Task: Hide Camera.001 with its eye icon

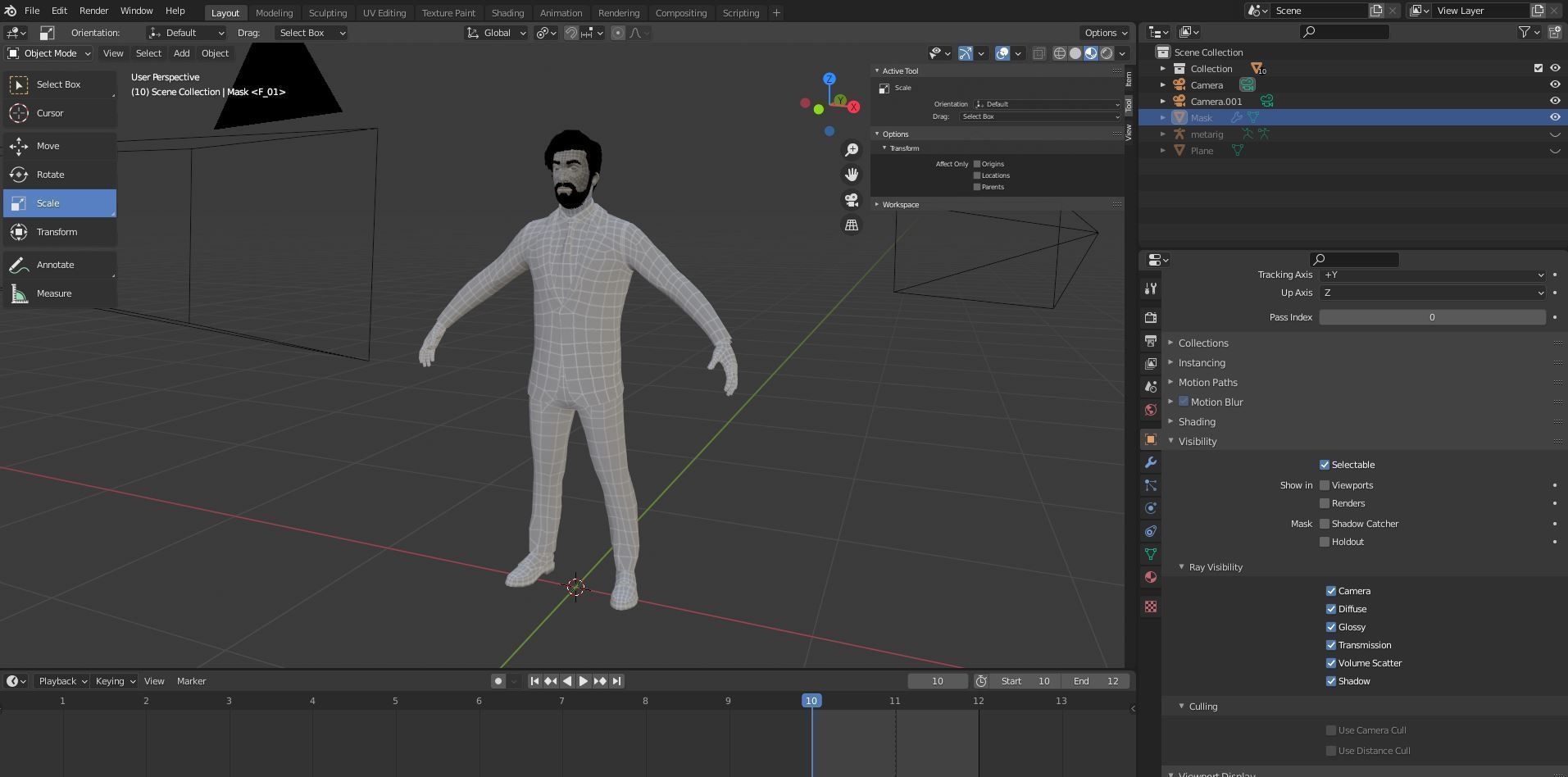Action: [1554, 101]
